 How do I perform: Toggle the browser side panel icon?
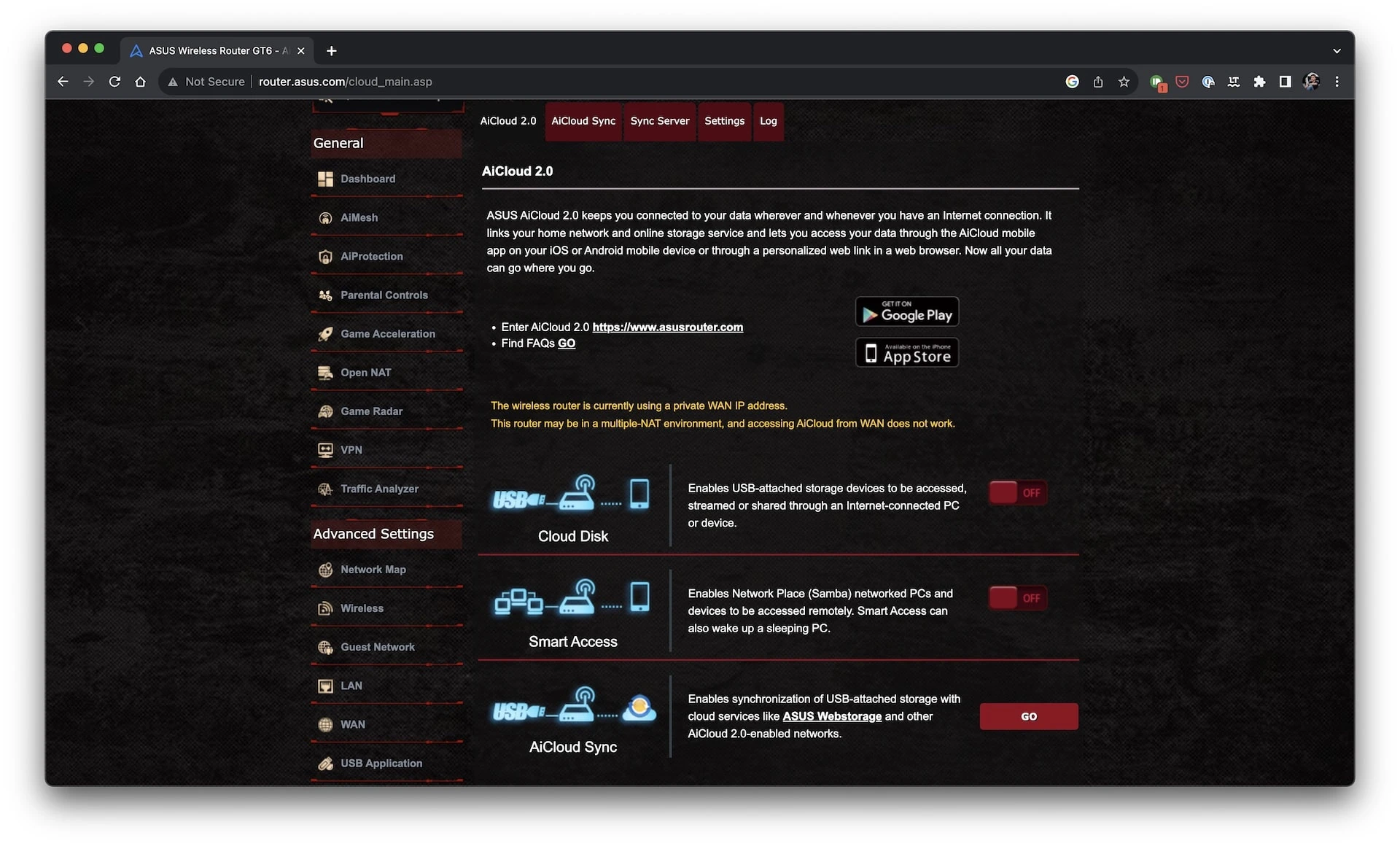click(1285, 82)
